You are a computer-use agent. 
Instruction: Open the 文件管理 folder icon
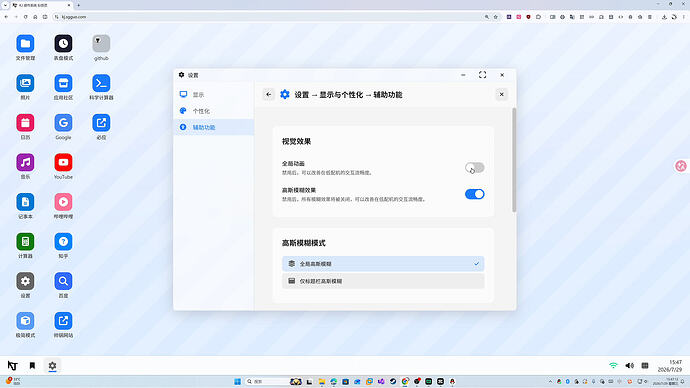coord(25,44)
